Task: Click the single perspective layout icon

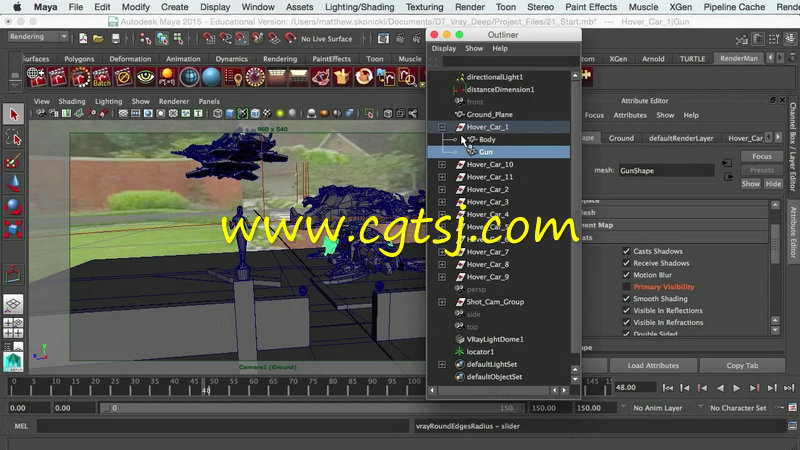Action: [13, 304]
